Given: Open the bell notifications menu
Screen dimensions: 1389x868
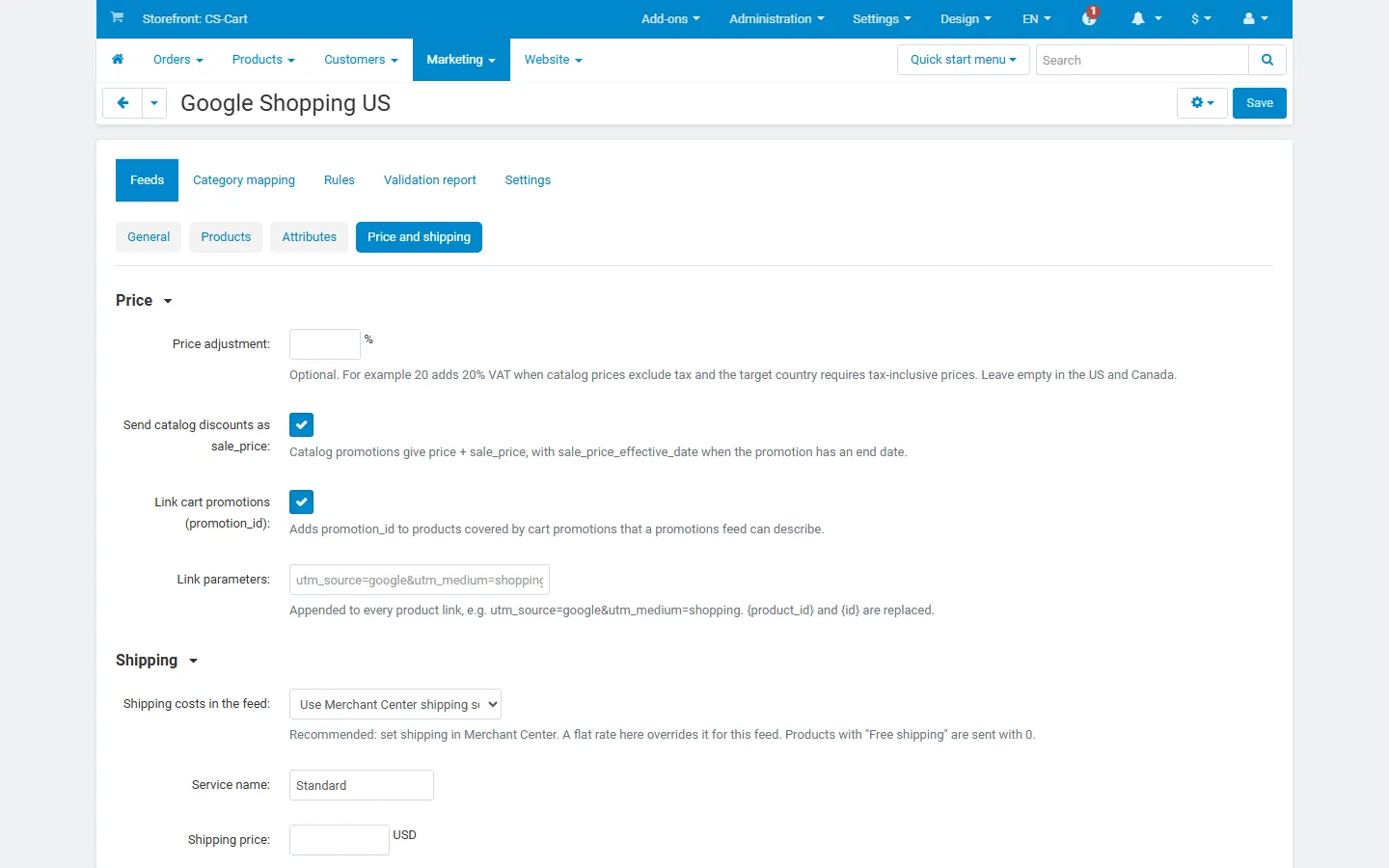Looking at the screenshot, I should point(1146,18).
